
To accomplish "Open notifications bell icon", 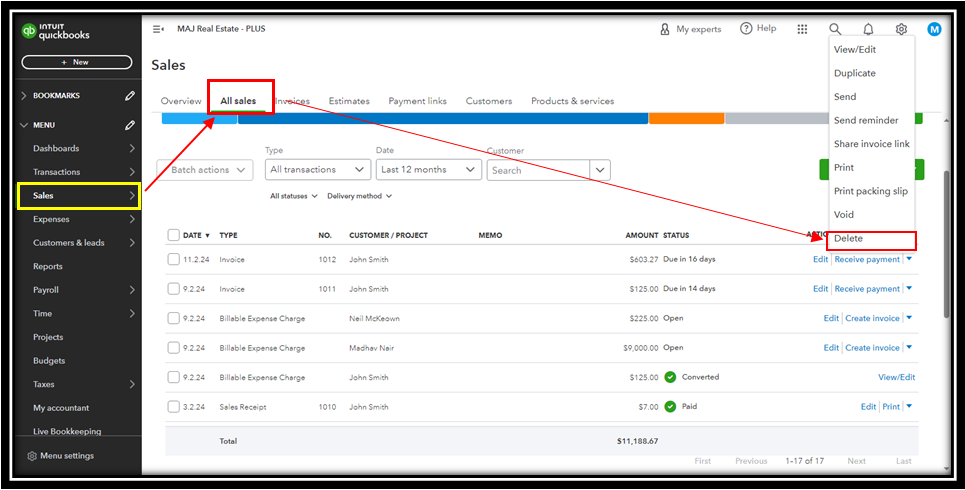I will click(868, 29).
